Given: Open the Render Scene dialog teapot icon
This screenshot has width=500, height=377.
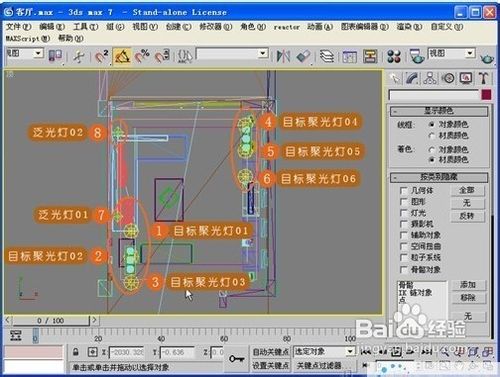Looking at the screenshot, I should 417,56.
